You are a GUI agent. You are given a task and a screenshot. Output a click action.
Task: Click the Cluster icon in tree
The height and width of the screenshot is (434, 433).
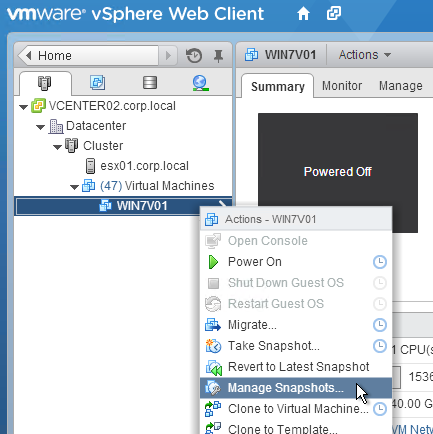pos(72,146)
